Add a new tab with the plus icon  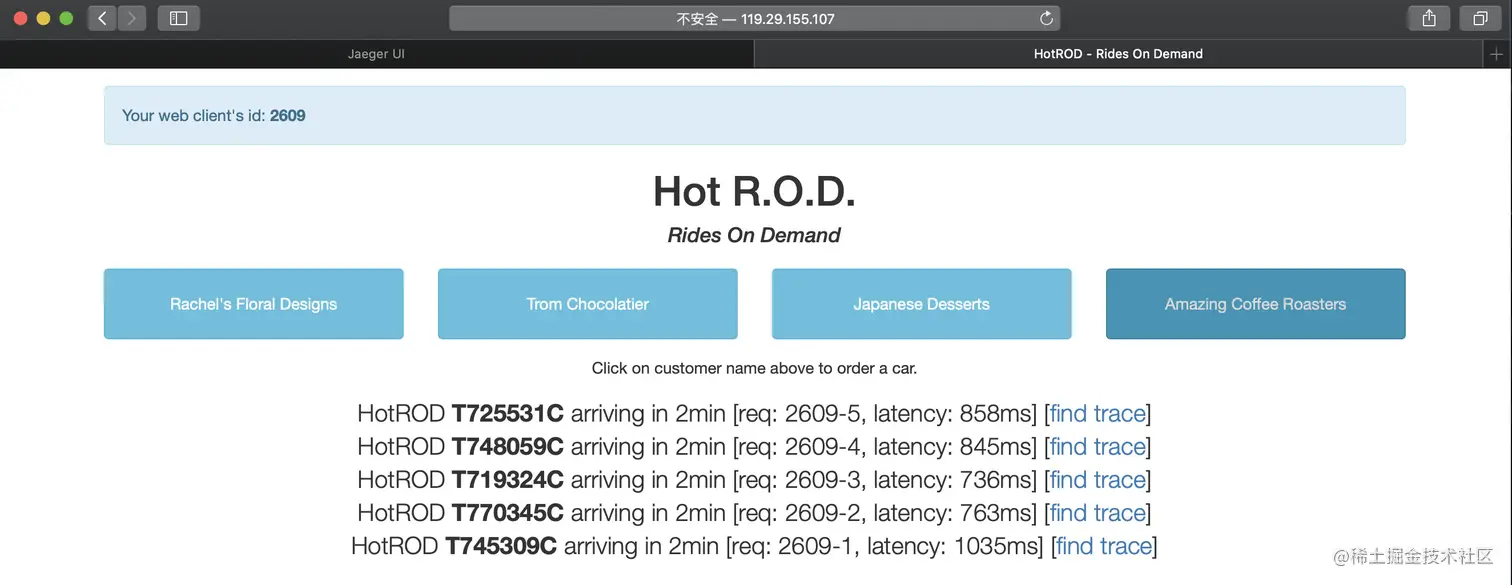tap(1496, 54)
